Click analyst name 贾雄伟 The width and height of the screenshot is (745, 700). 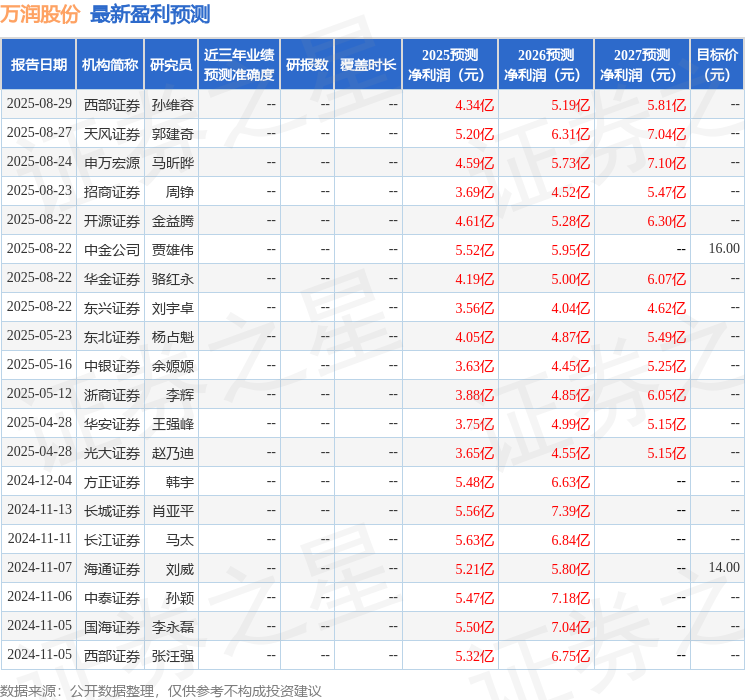coord(173,249)
